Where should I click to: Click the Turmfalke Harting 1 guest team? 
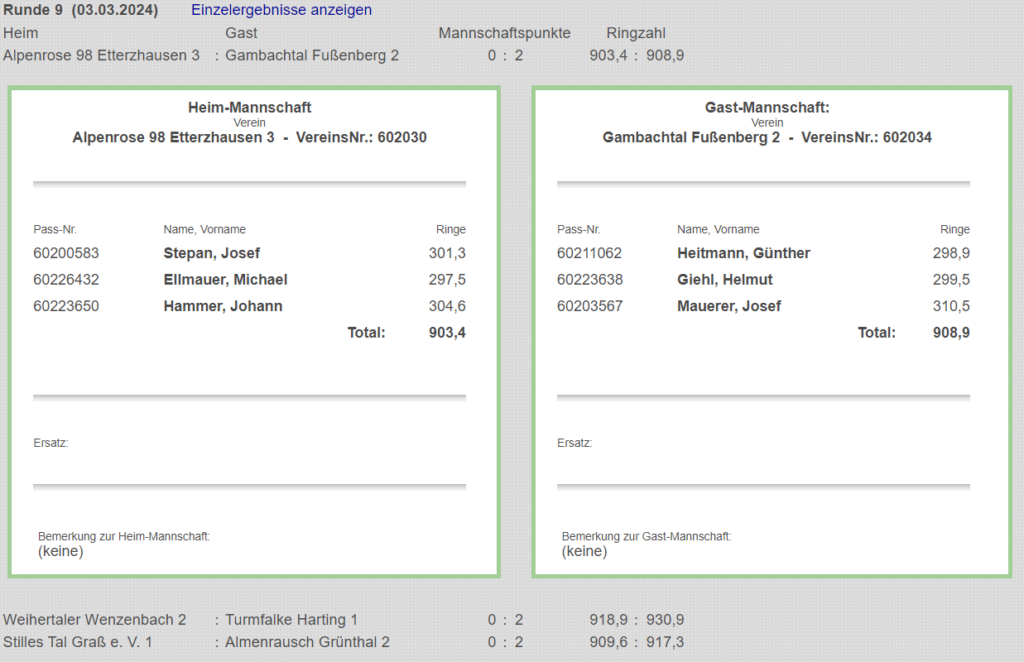[291, 620]
